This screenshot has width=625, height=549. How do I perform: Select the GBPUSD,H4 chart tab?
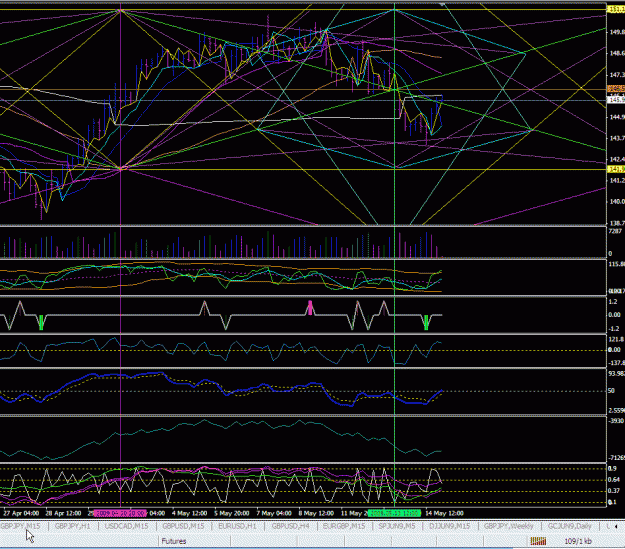pos(291,526)
